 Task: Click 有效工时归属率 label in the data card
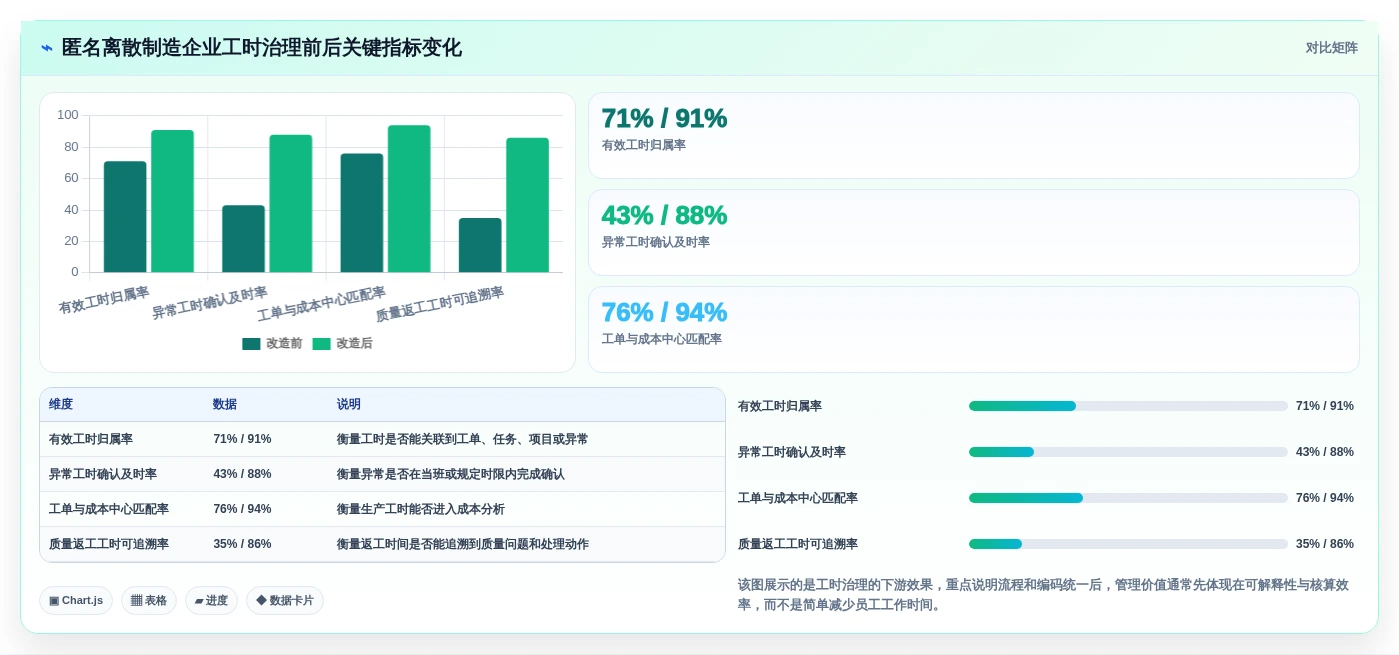pos(643,145)
